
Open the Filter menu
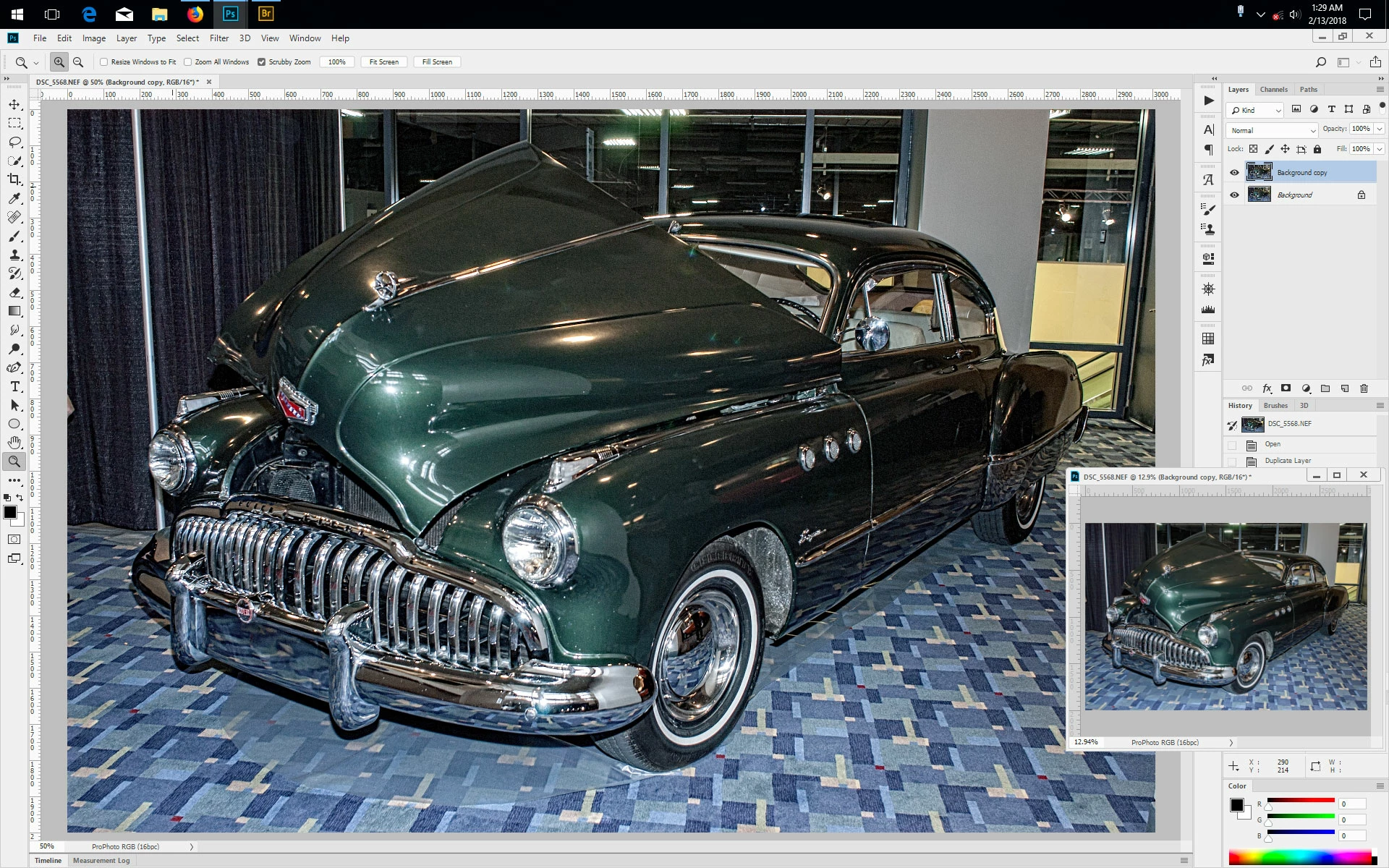(x=218, y=38)
